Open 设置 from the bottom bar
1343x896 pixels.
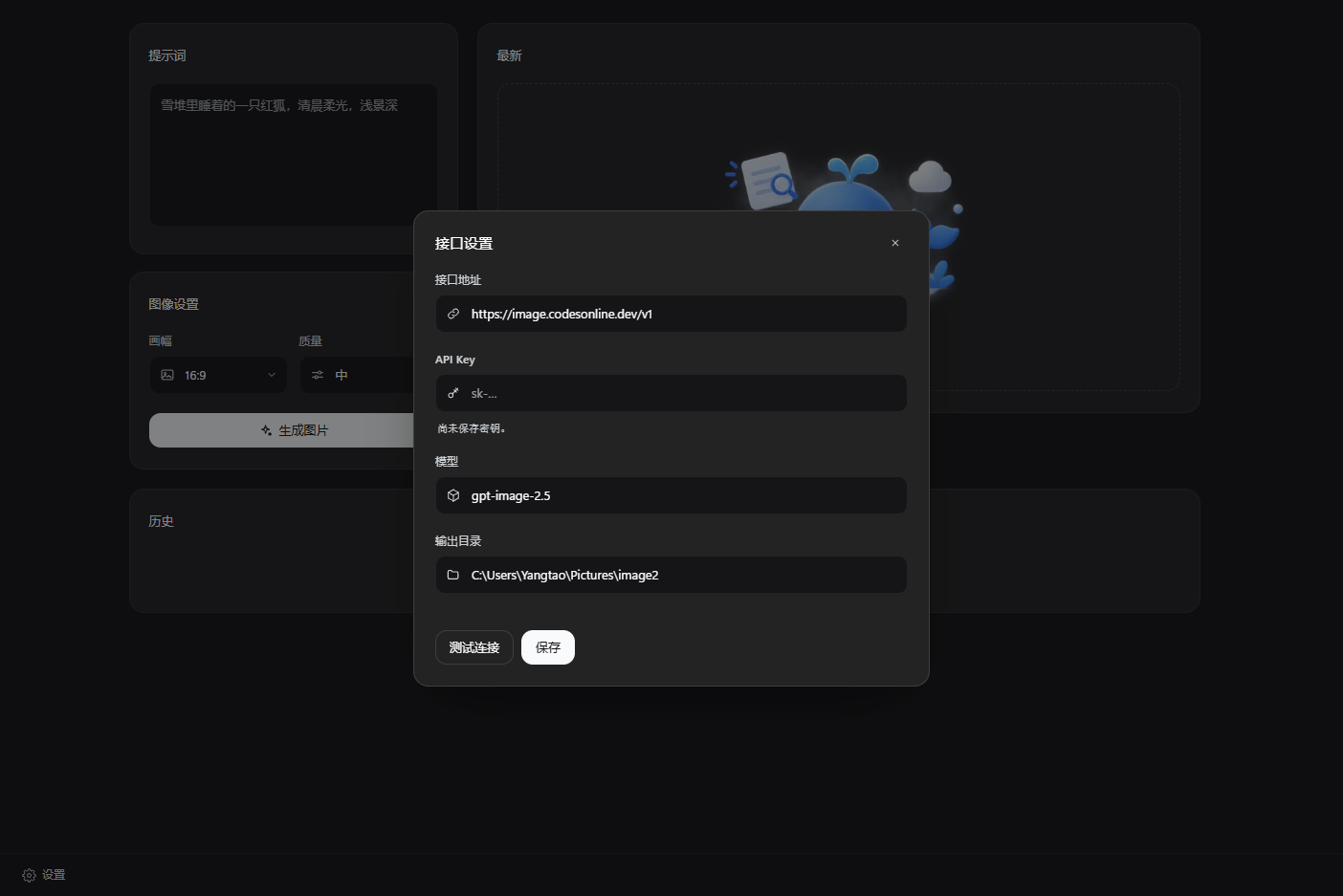(44, 875)
